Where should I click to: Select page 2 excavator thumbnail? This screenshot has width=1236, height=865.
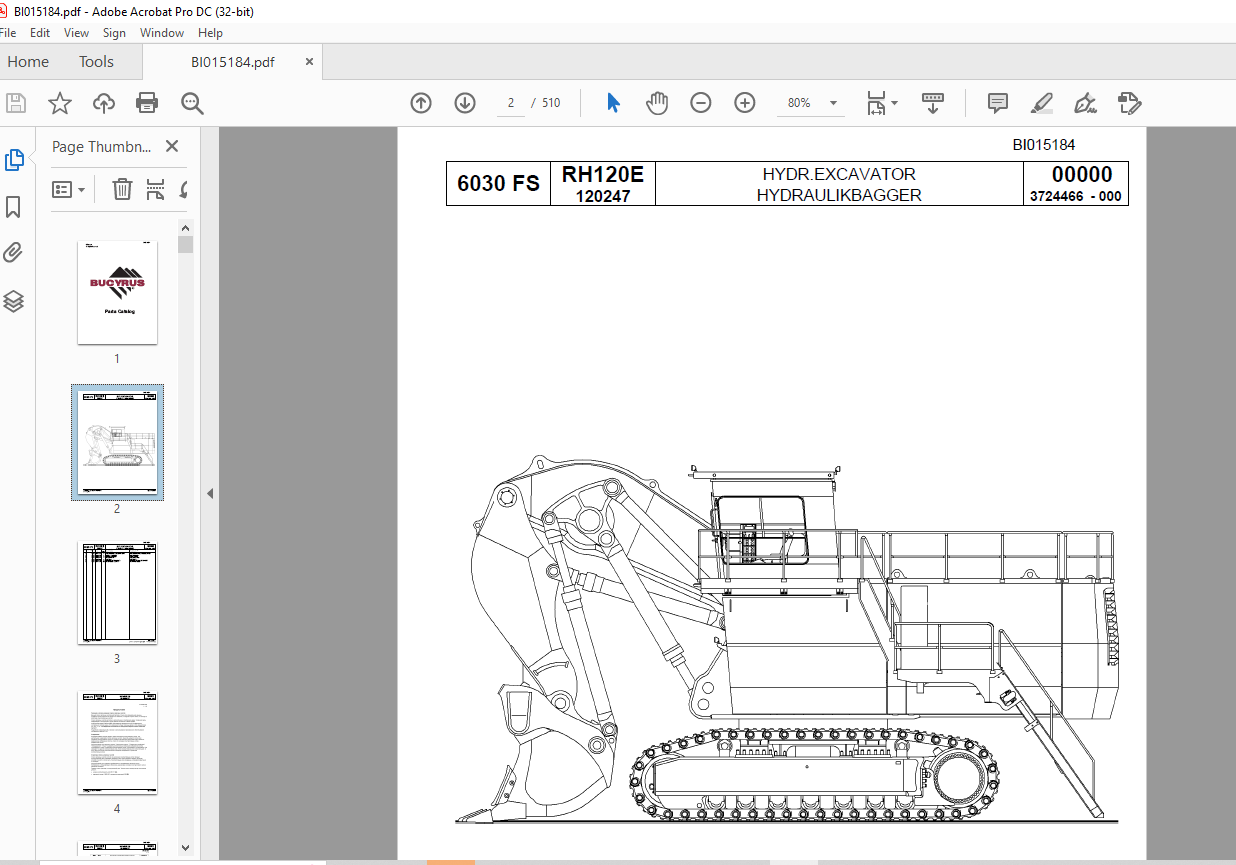tap(117, 442)
